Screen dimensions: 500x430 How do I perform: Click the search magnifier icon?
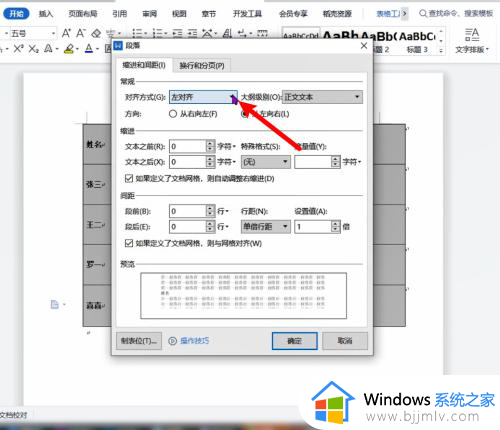click(423, 14)
